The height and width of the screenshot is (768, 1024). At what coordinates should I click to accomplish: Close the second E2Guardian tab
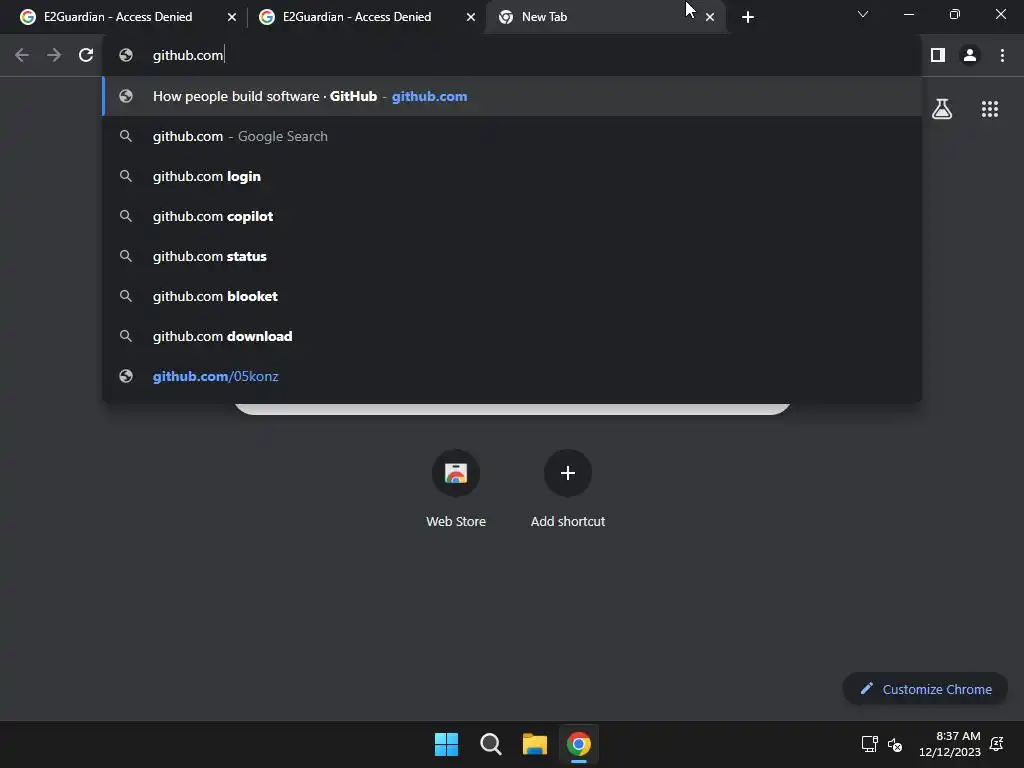[471, 17]
